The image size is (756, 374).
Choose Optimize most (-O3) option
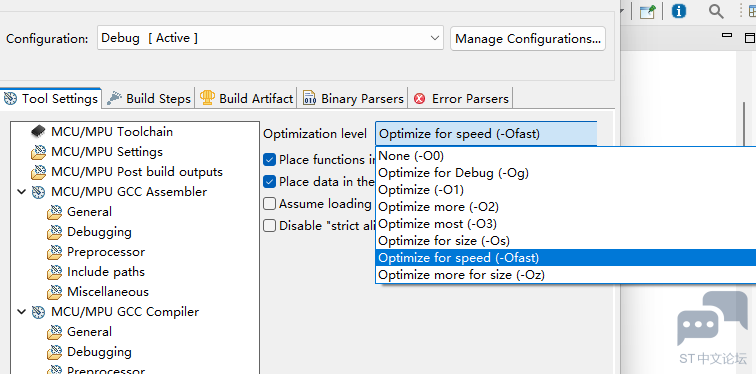tap(566, 224)
